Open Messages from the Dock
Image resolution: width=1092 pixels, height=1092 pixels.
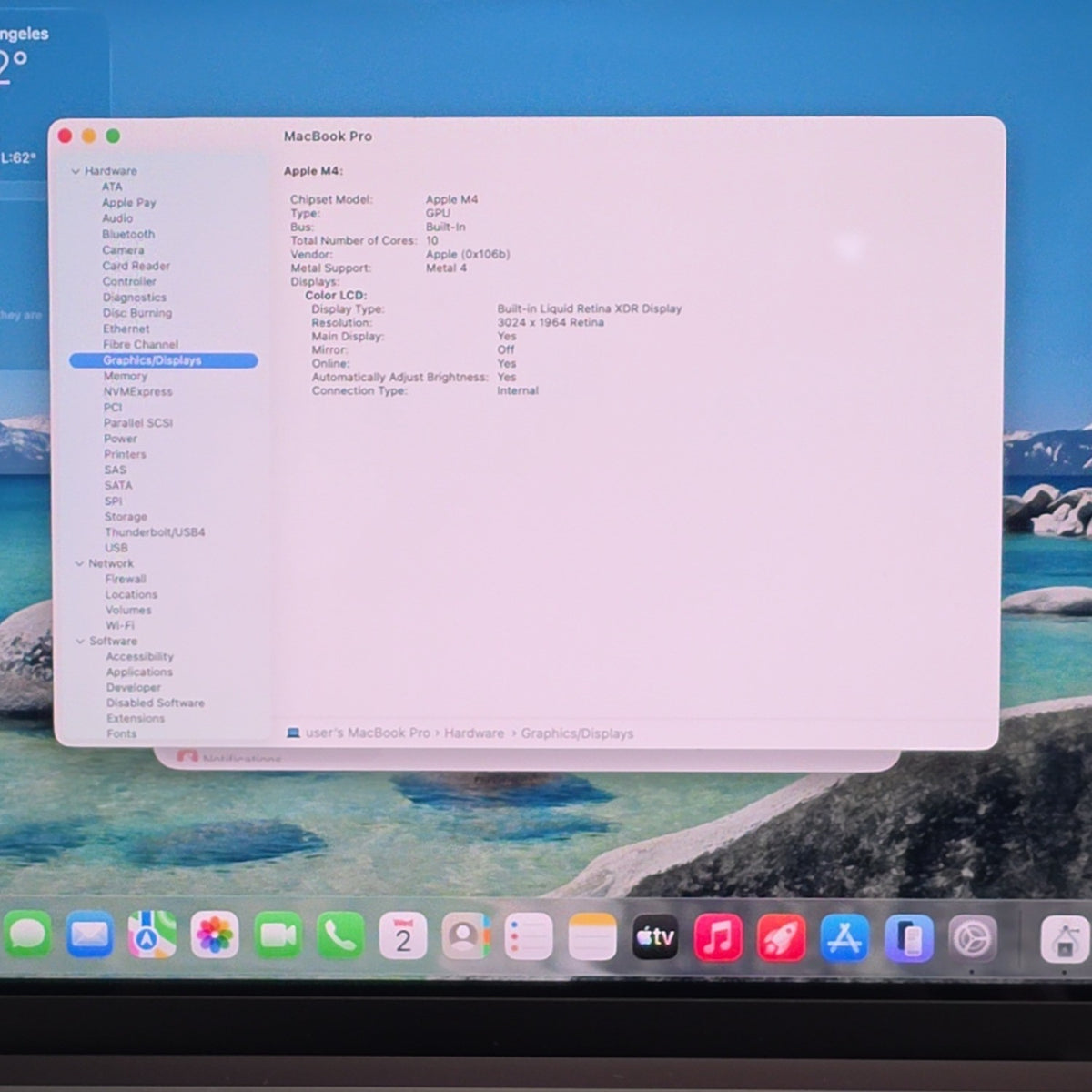(27, 935)
